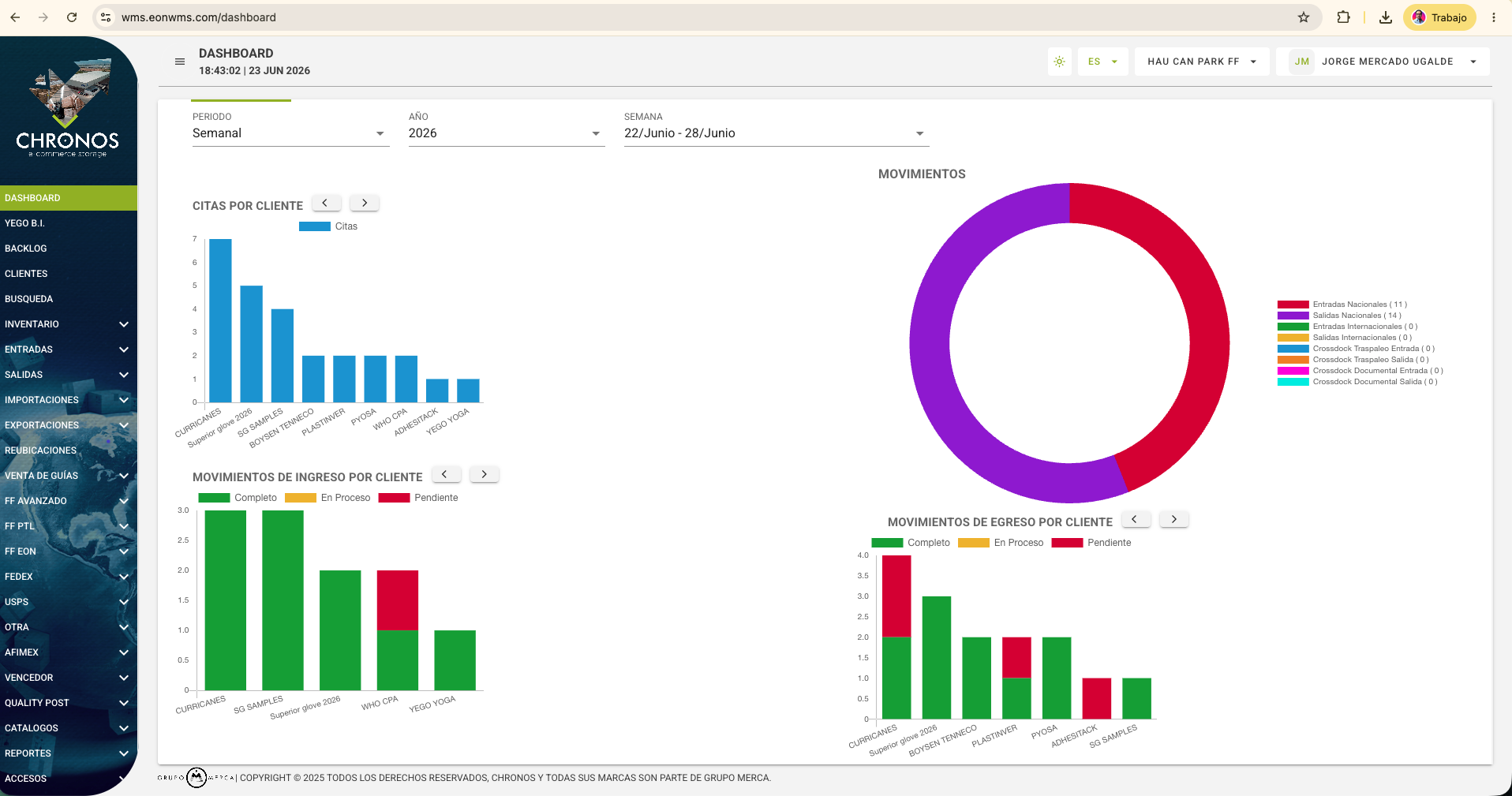Click the Crossdock Documental Salida cyan swatch

click(x=1293, y=382)
